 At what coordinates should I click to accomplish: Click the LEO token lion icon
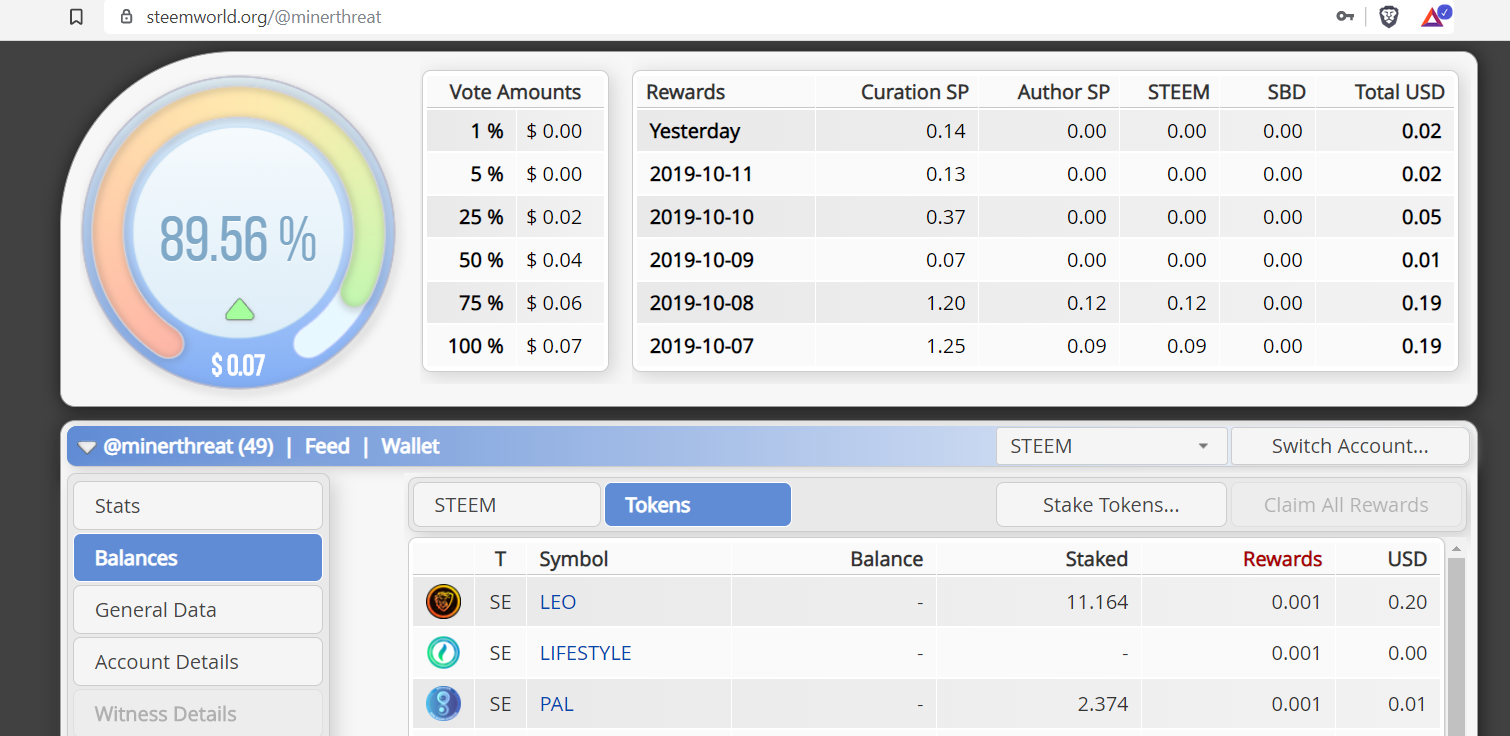[443, 602]
